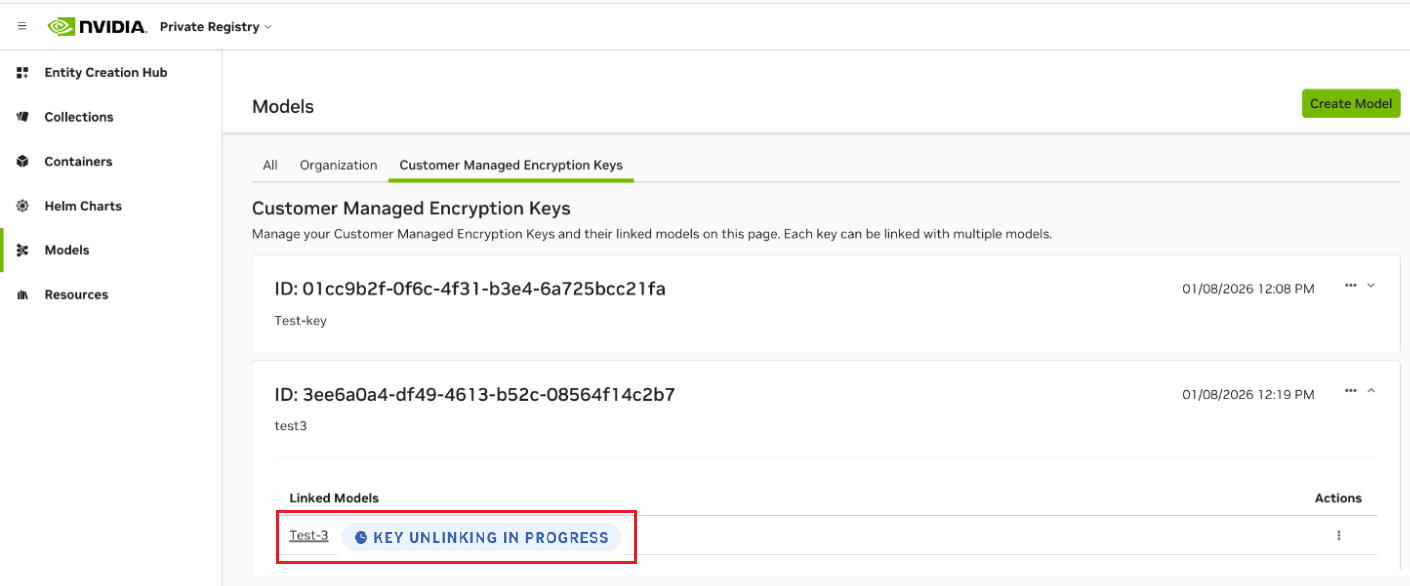Expand the Test-key encryption key card
This screenshot has height=586, width=1410.
1371,286
